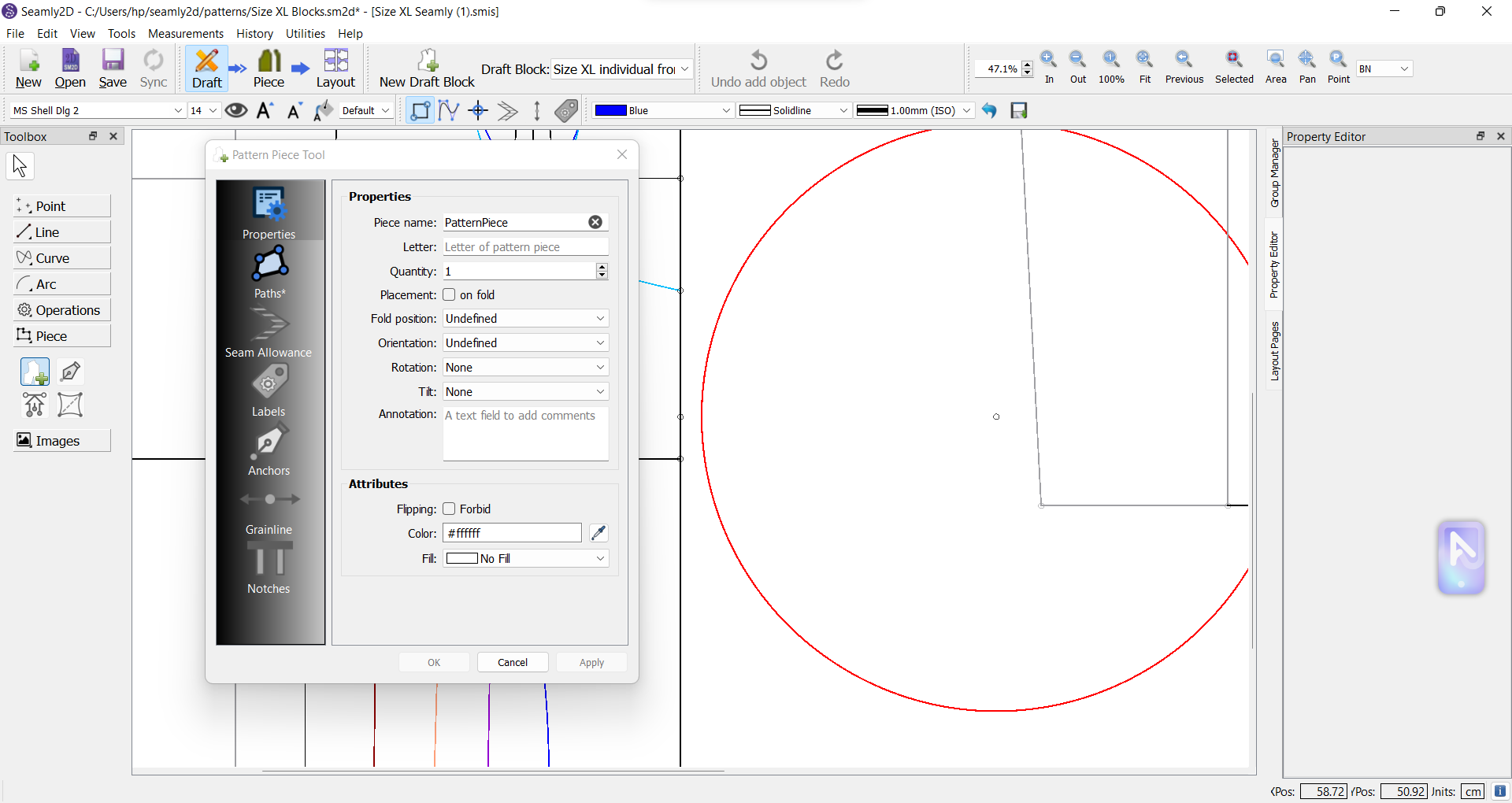Open the Seam Allowance settings
The height and width of the screenshot is (803, 1512).
tap(269, 331)
